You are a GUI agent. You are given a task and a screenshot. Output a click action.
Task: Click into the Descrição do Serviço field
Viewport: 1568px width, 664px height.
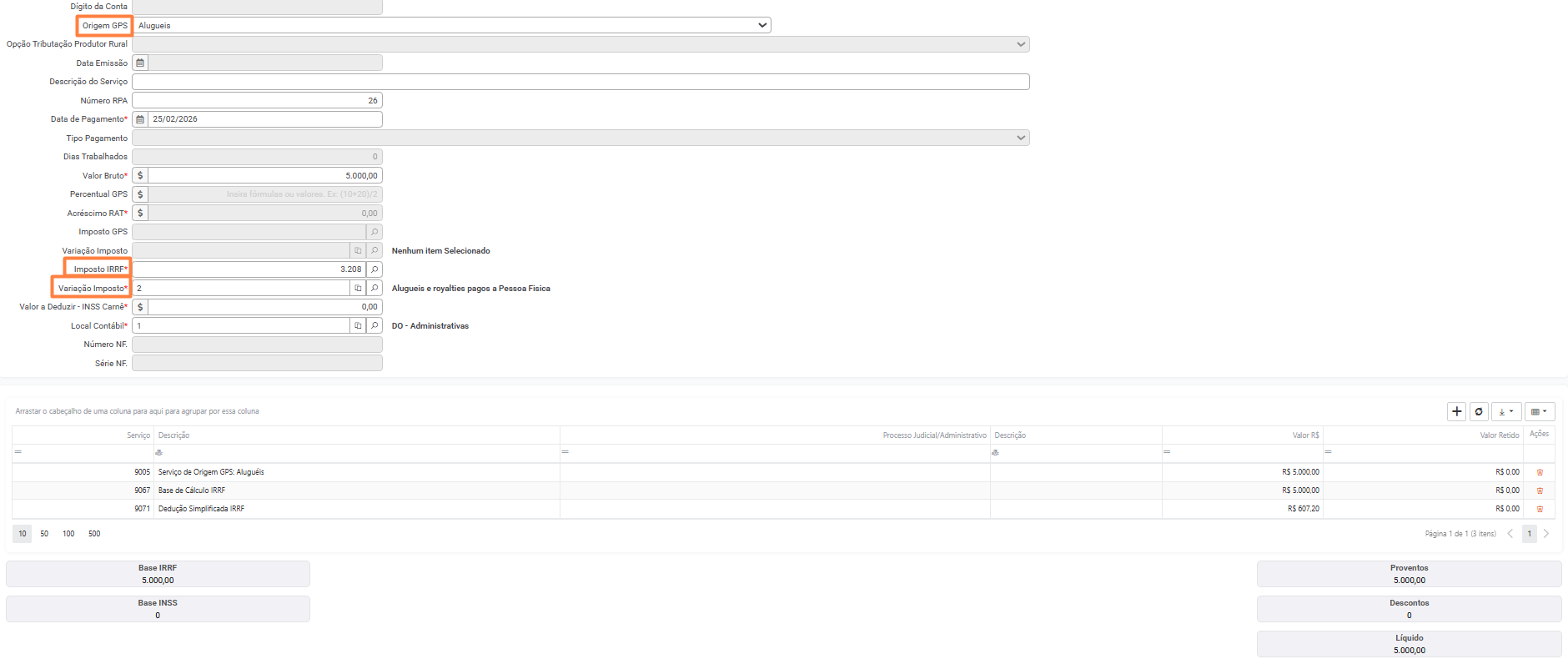click(x=580, y=82)
